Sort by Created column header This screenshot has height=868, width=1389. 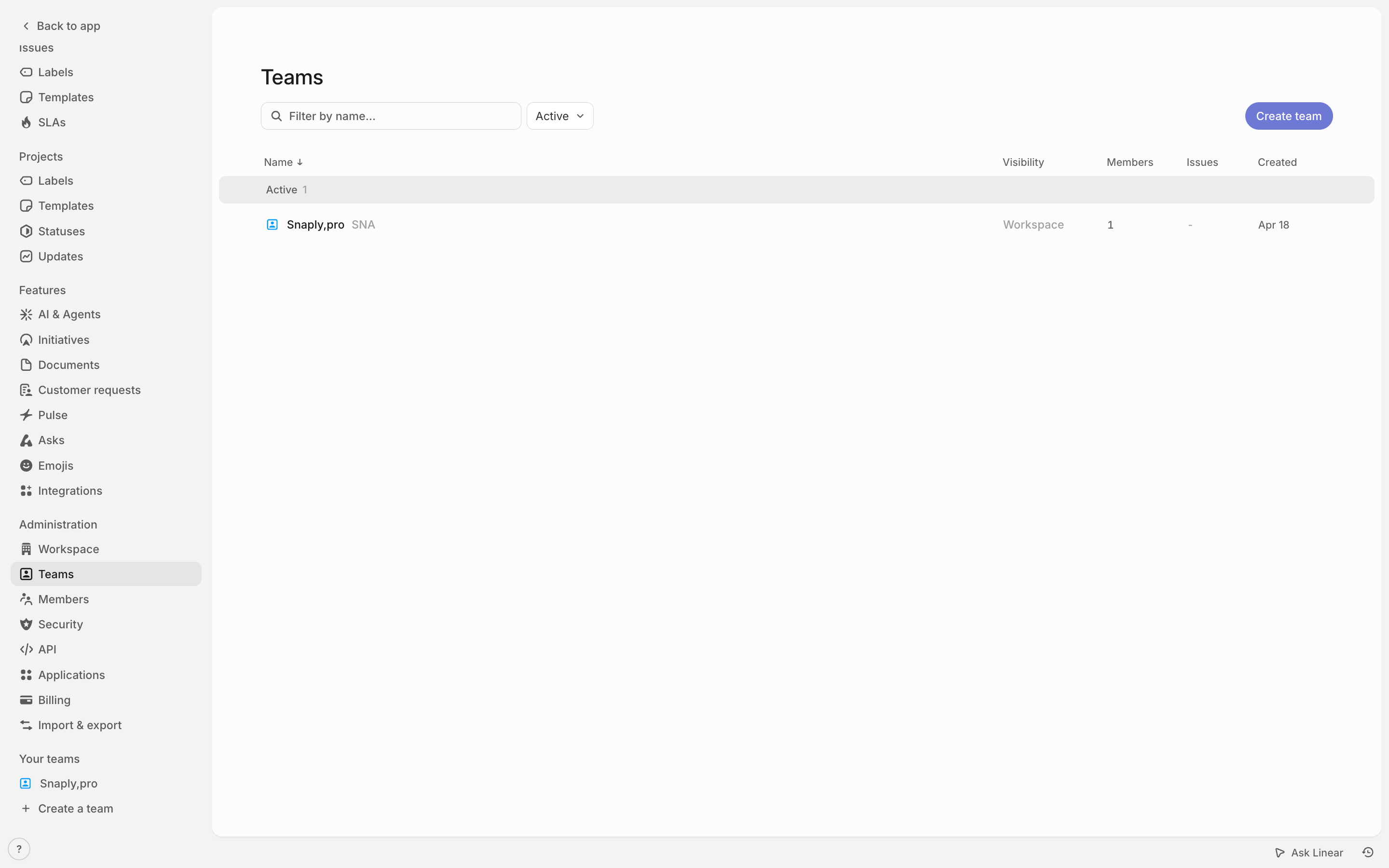click(x=1277, y=163)
